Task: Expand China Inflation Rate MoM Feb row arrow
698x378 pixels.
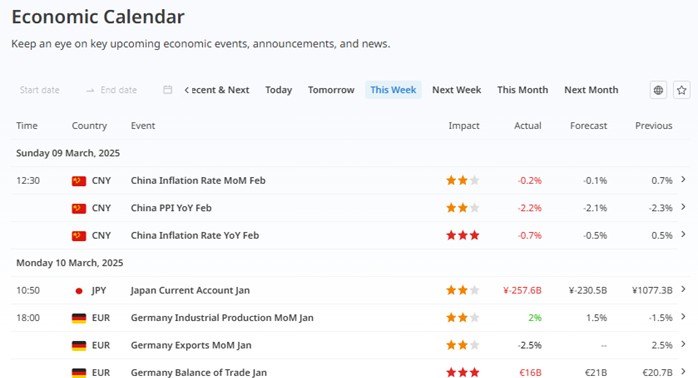Action: (683, 179)
